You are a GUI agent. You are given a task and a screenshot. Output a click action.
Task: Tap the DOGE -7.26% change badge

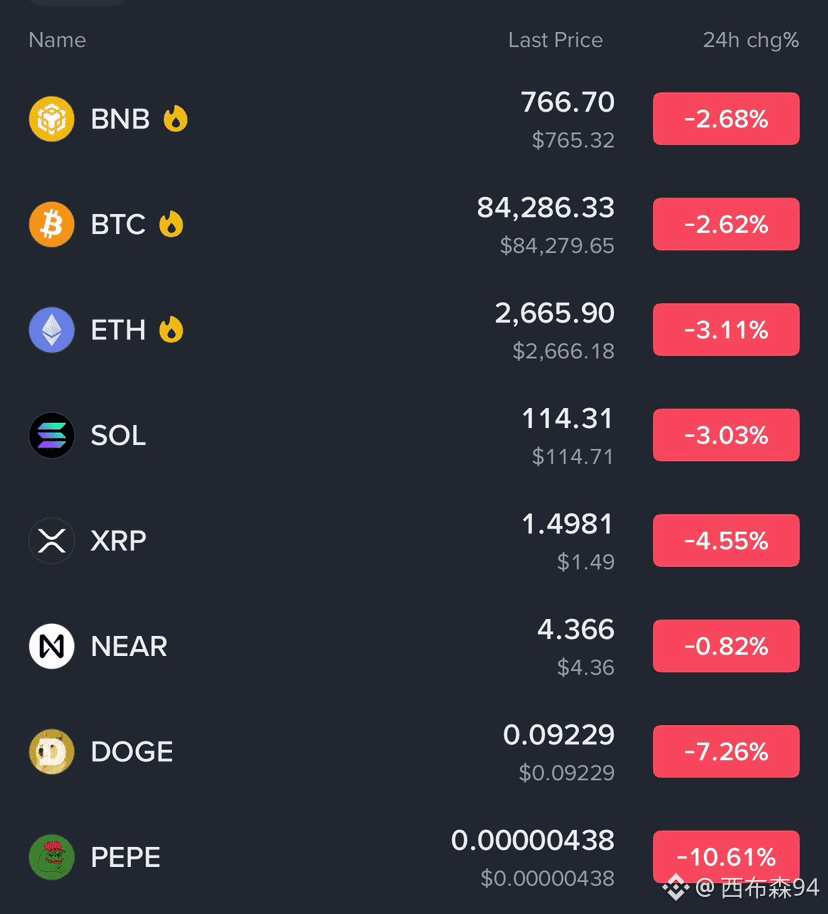point(726,752)
